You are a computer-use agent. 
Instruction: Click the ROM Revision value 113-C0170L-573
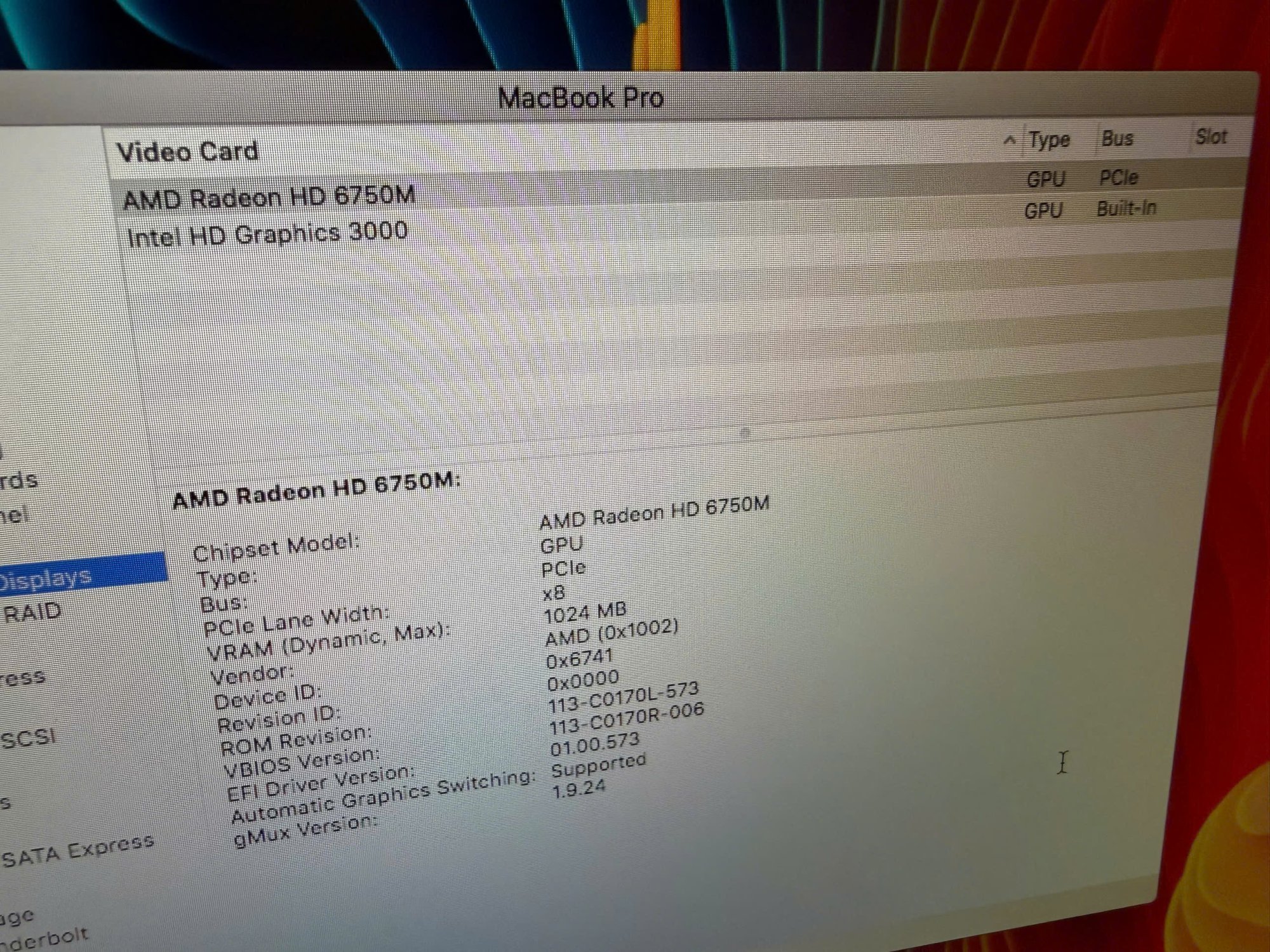(623, 697)
